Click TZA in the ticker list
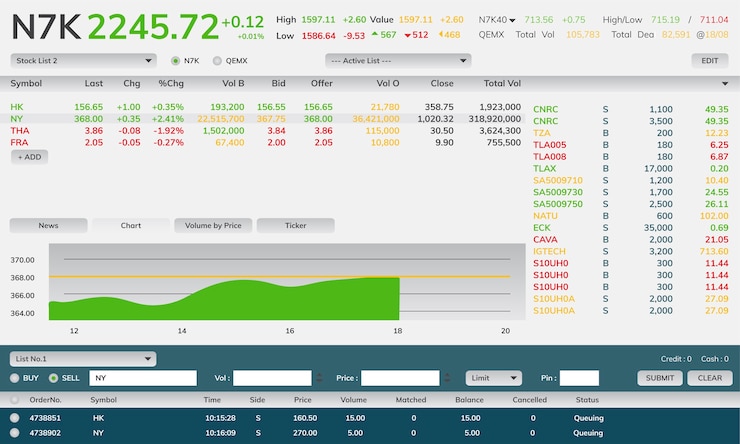This screenshot has height=444, width=740. coord(542,133)
